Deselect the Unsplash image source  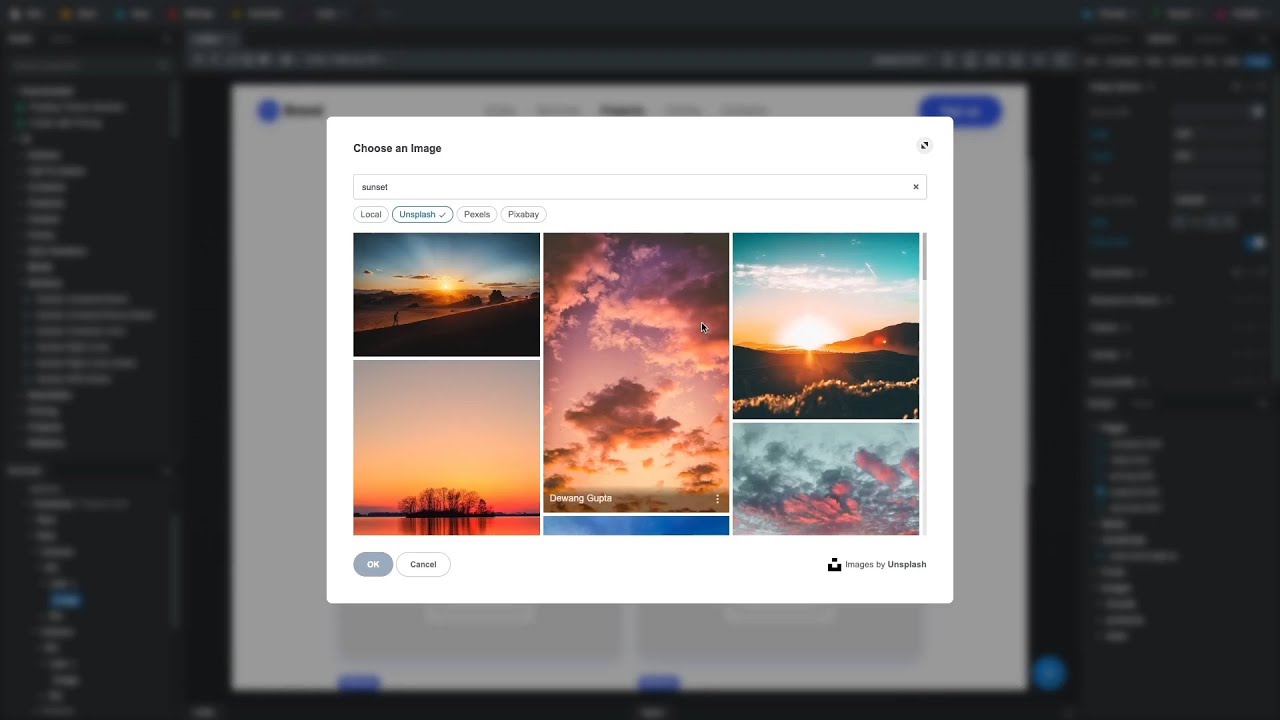(x=421, y=214)
